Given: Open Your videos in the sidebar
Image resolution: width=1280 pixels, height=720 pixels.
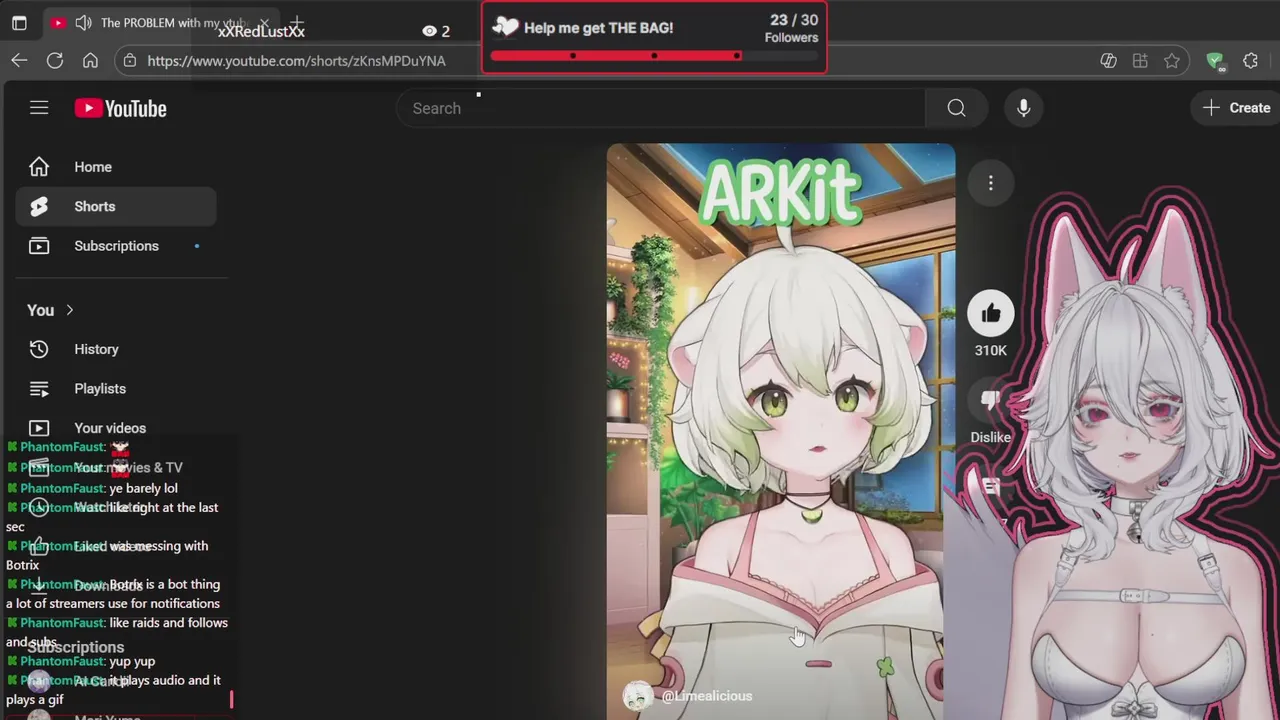Looking at the screenshot, I should tap(116, 428).
